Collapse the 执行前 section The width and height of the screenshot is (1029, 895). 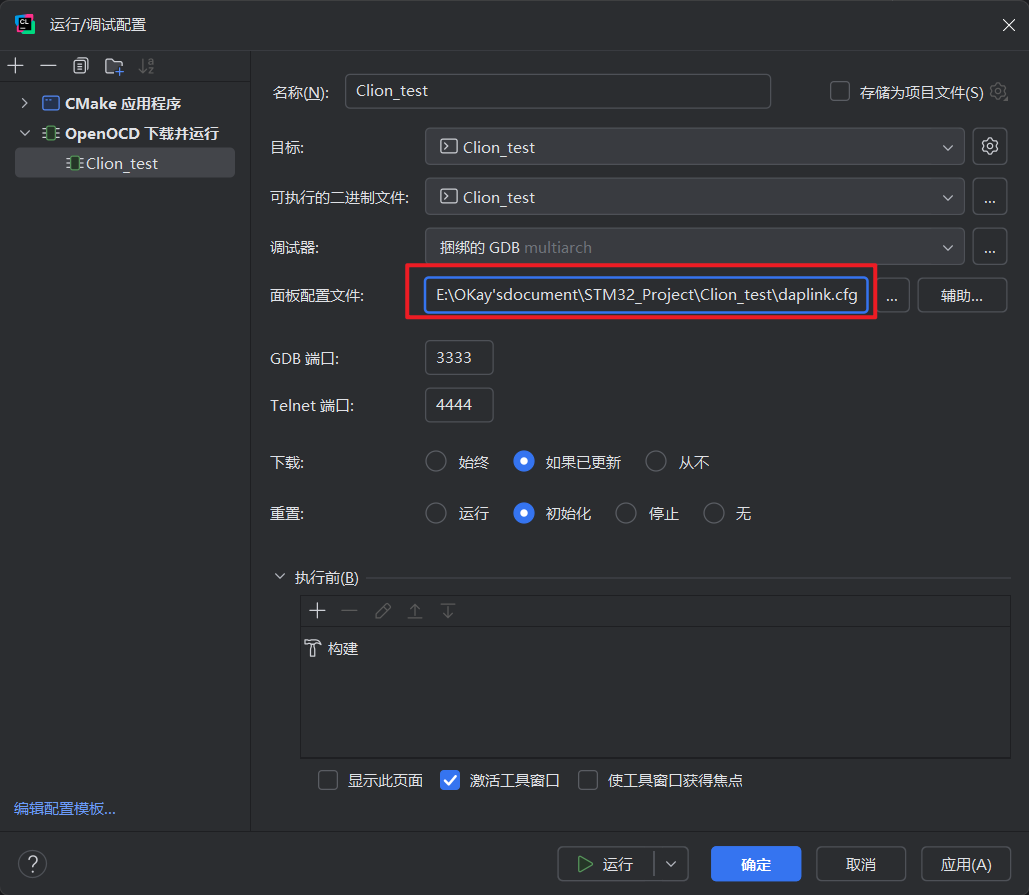click(x=280, y=576)
